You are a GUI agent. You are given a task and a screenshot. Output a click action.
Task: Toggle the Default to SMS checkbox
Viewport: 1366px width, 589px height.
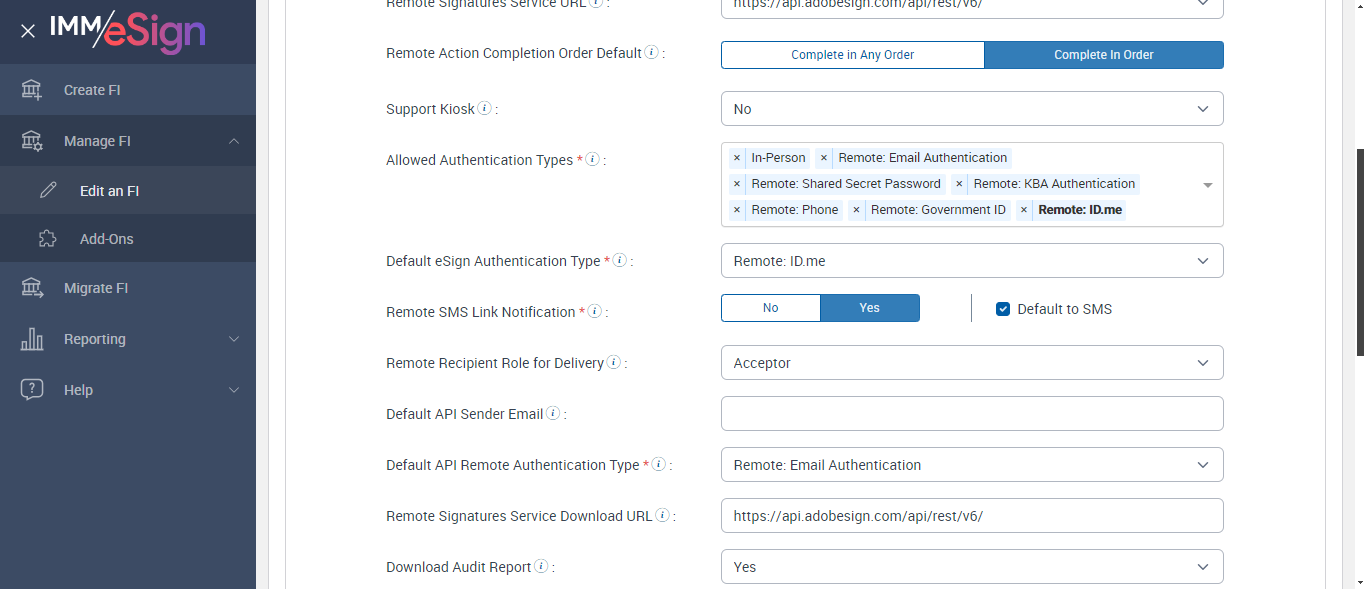click(x=1003, y=309)
